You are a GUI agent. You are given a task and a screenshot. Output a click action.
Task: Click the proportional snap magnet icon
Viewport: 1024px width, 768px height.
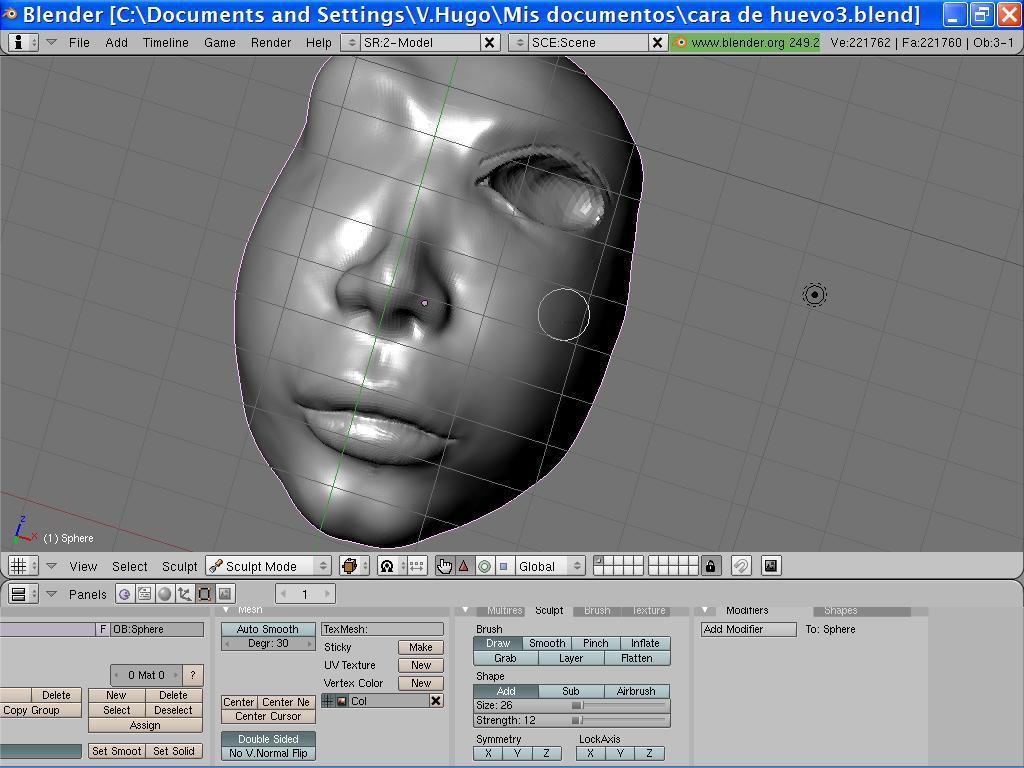[741, 566]
